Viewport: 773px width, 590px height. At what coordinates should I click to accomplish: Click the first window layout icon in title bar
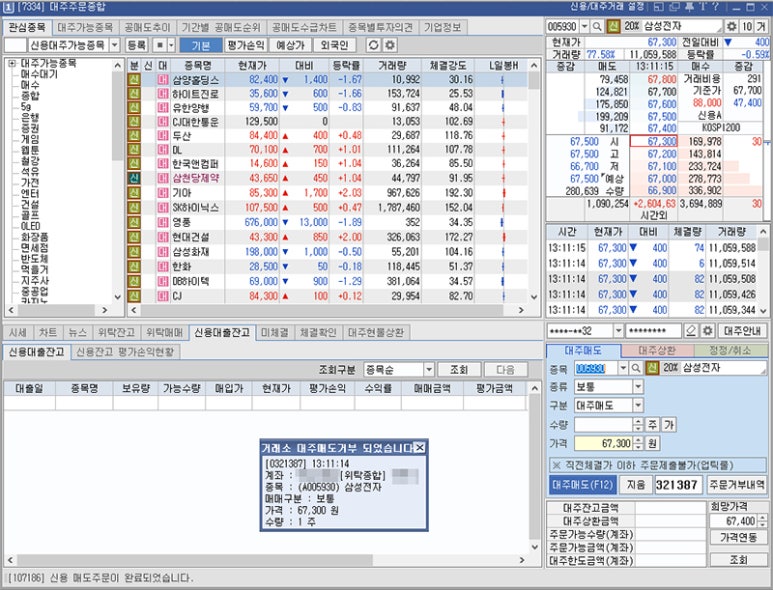coord(659,7)
